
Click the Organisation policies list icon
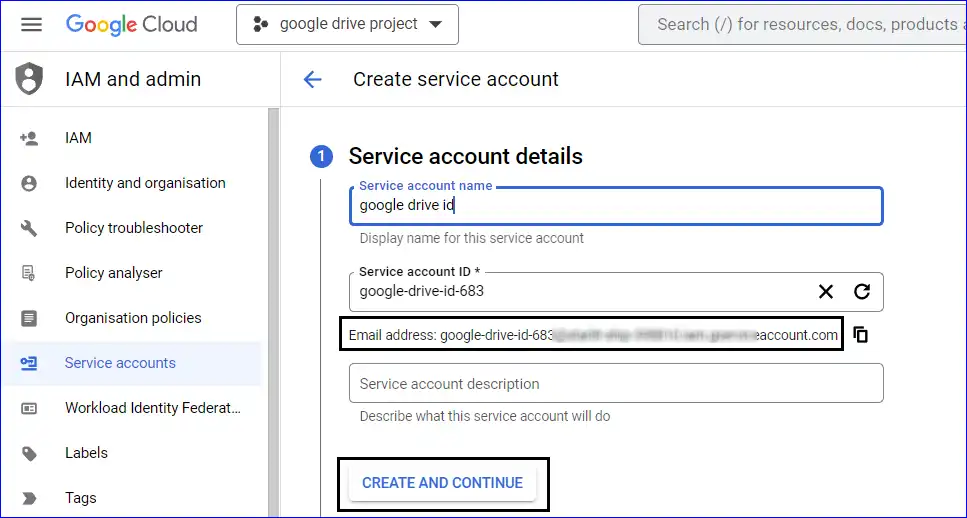point(29,318)
